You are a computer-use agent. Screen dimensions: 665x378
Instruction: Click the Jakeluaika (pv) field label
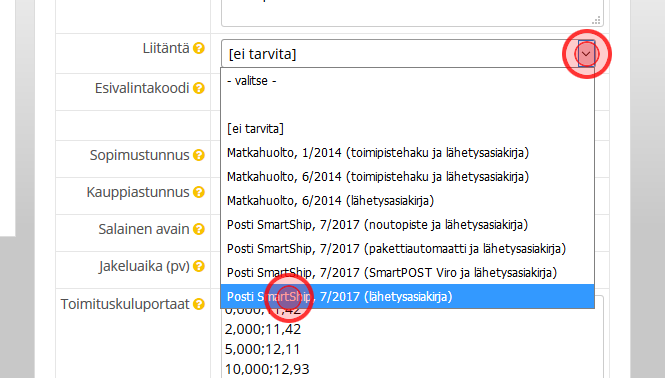click(144, 266)
